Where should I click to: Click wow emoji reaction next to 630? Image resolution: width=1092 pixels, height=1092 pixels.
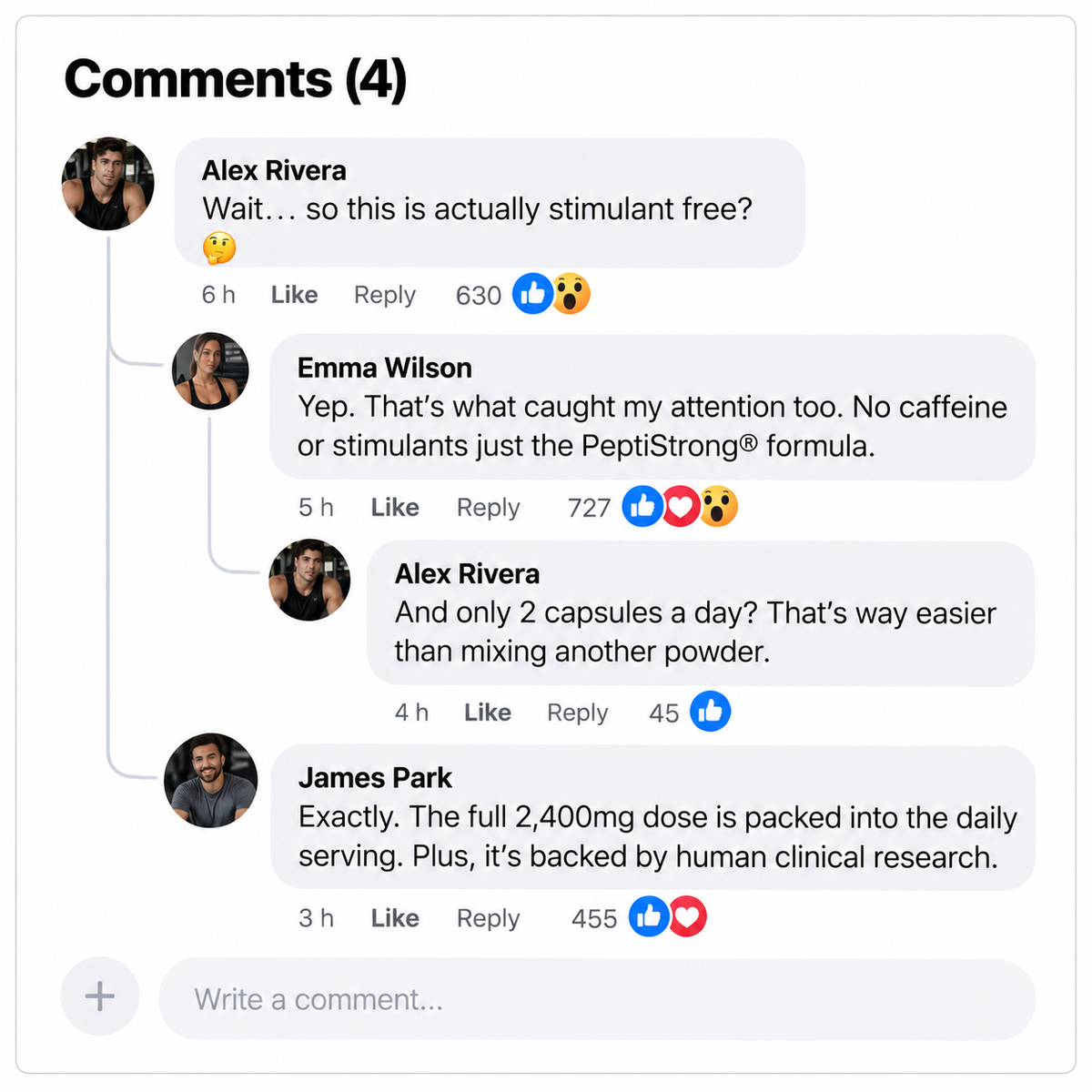pos(571,293)
